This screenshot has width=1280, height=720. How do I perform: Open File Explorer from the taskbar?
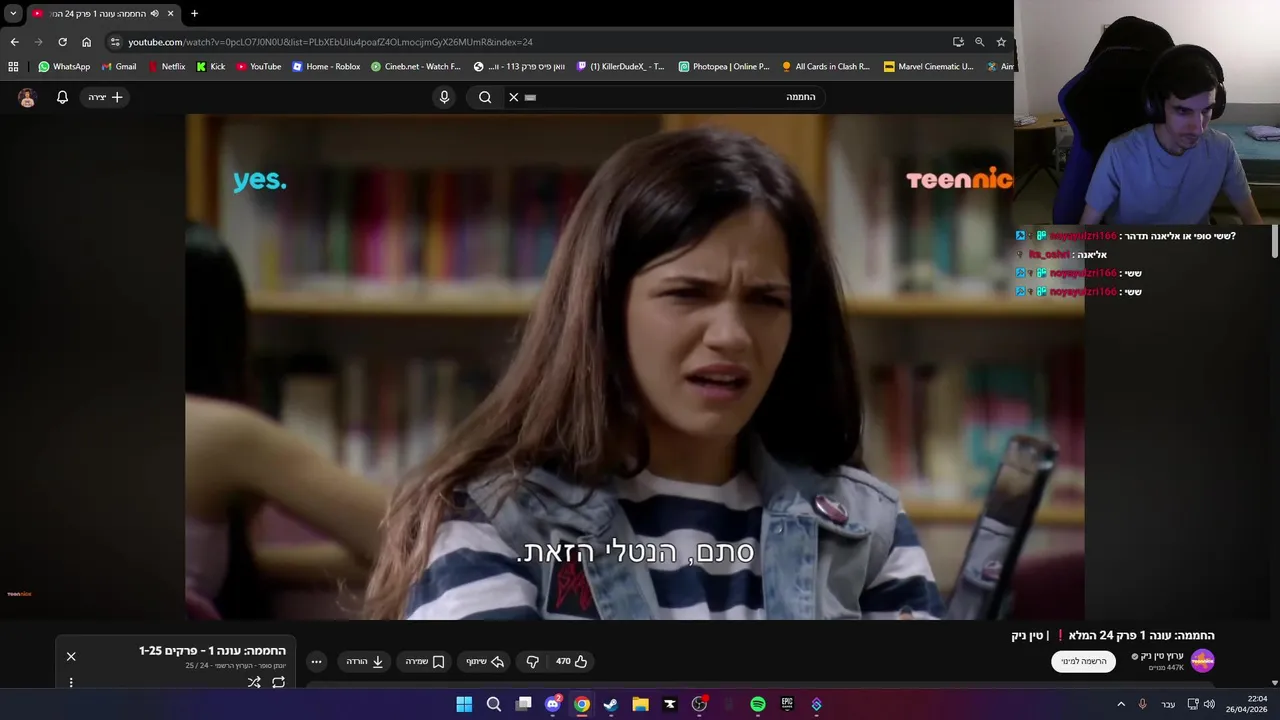click(x=641, y=704)
